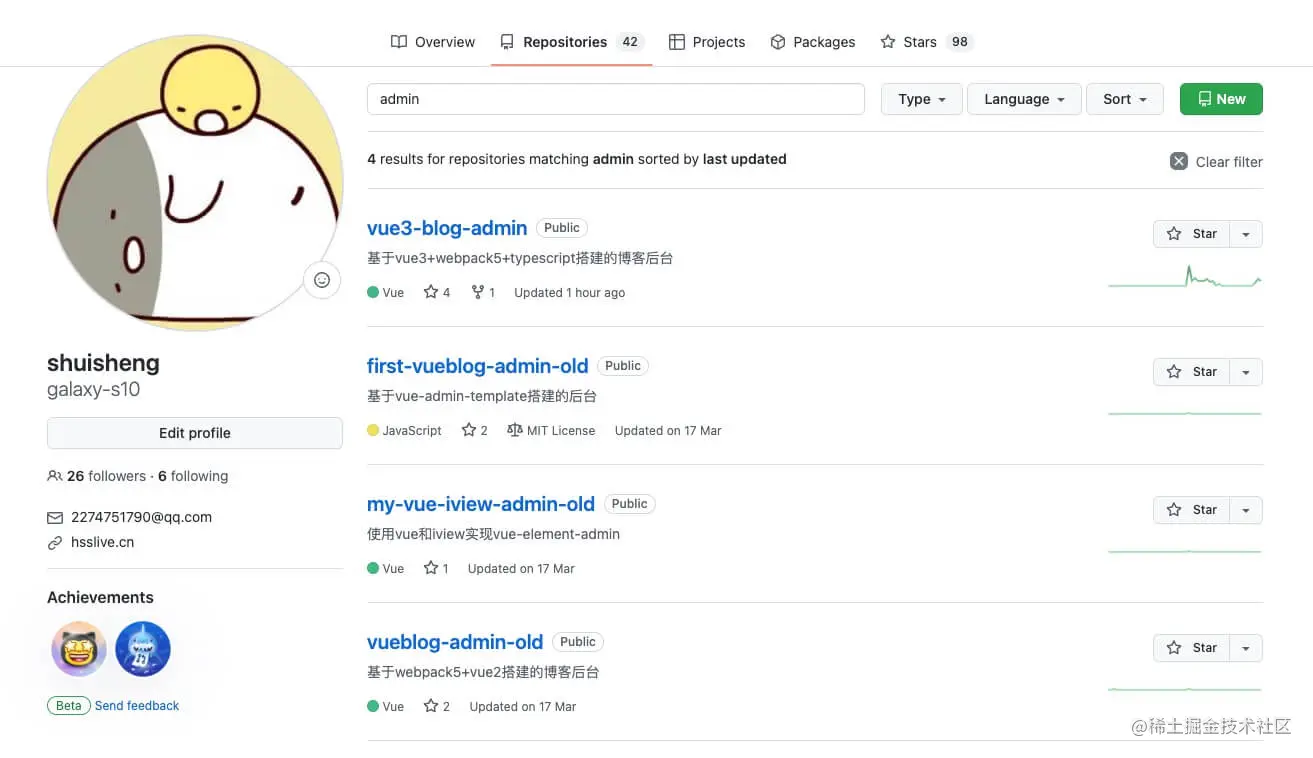
Task: View forks count of vue3-blog-admin
Action: pyautogui.click(x=483, y=293)
